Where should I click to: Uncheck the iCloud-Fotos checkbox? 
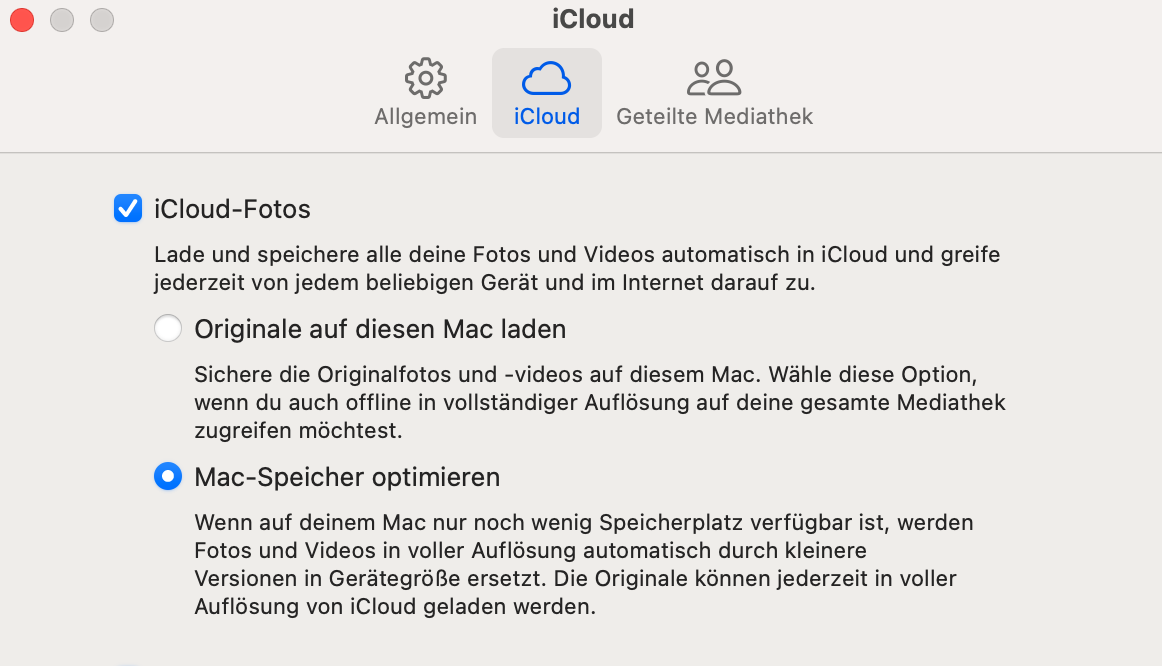(x=128, y=209)
